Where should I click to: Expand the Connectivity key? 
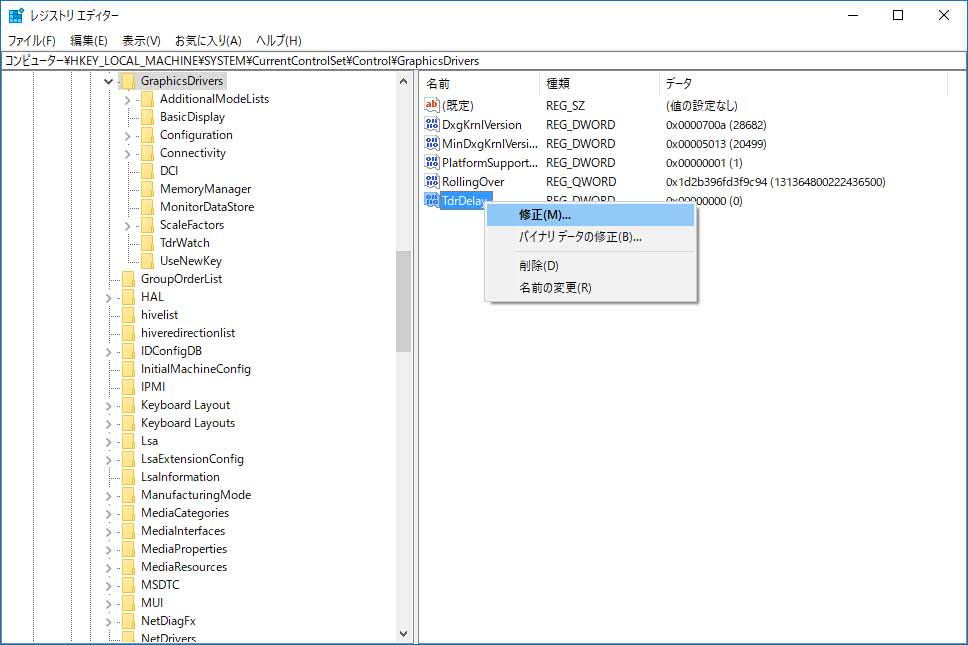pos(127,153)
